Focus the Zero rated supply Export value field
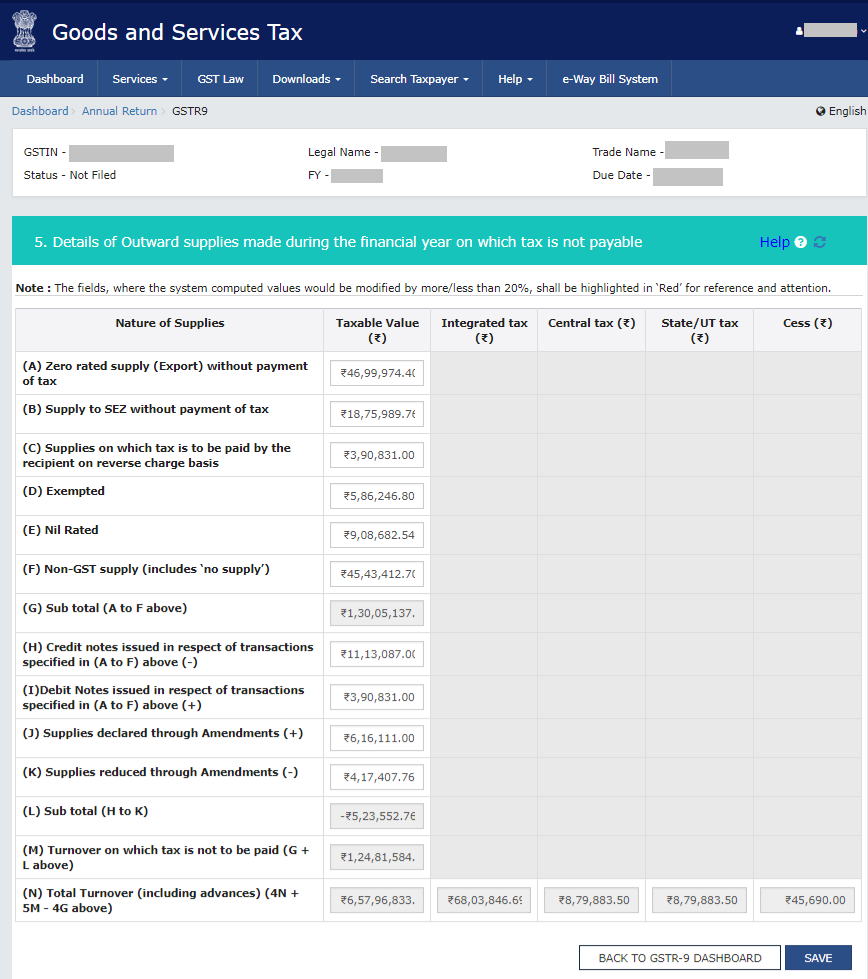Image resolution: width=868 pixels, height=979 pixels. [x=377, y=374]
